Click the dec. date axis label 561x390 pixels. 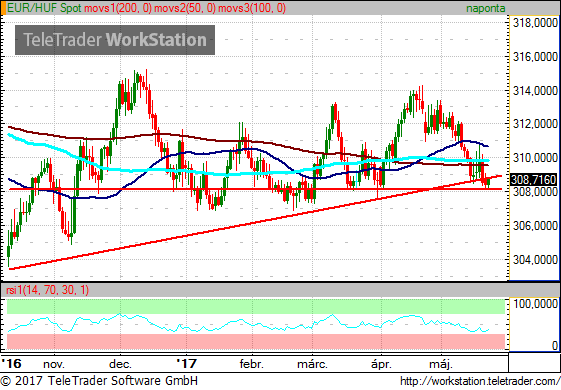(x=120, y=364)
